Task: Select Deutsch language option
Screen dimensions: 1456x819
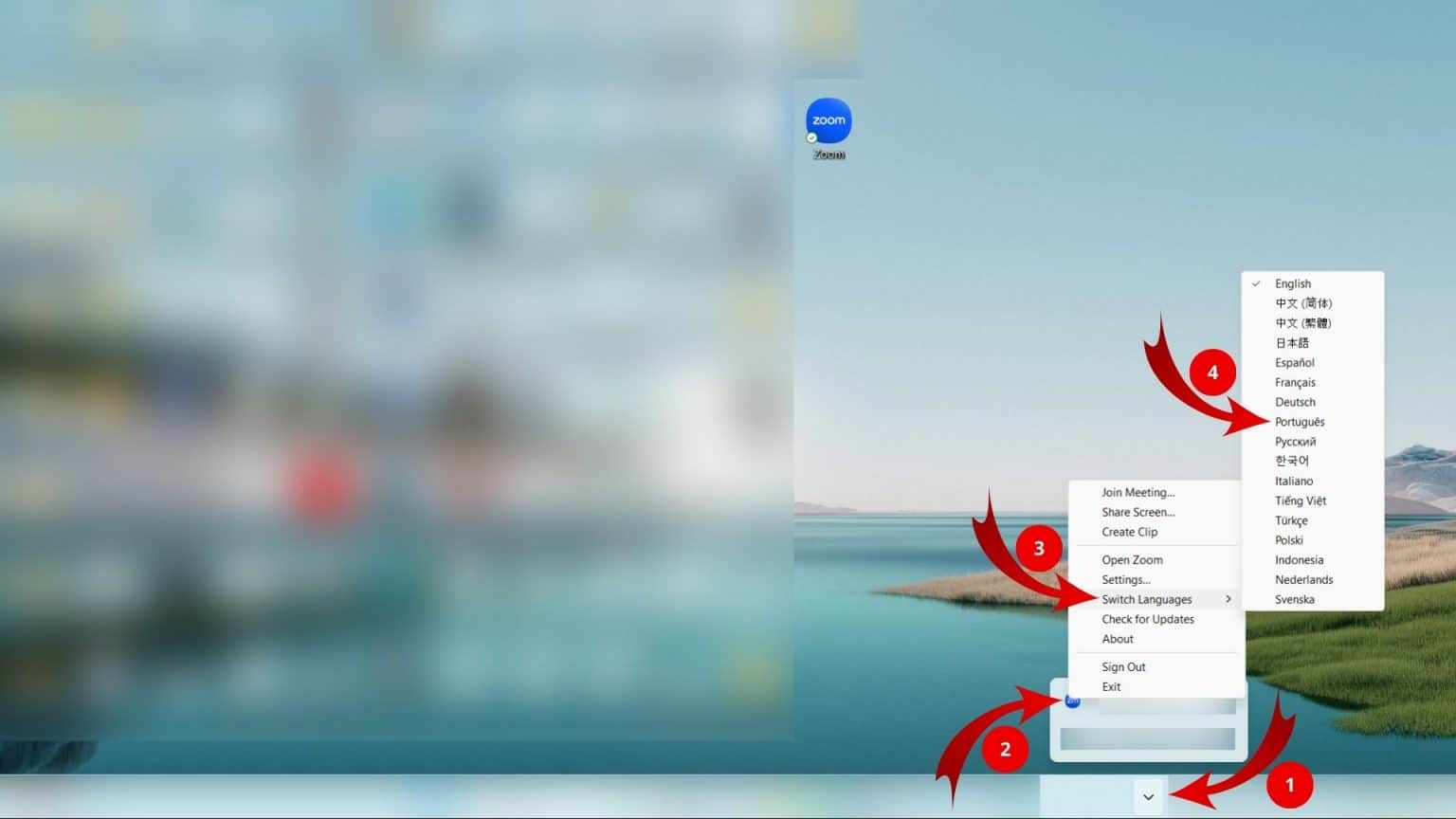Action: coord(1295,403)
